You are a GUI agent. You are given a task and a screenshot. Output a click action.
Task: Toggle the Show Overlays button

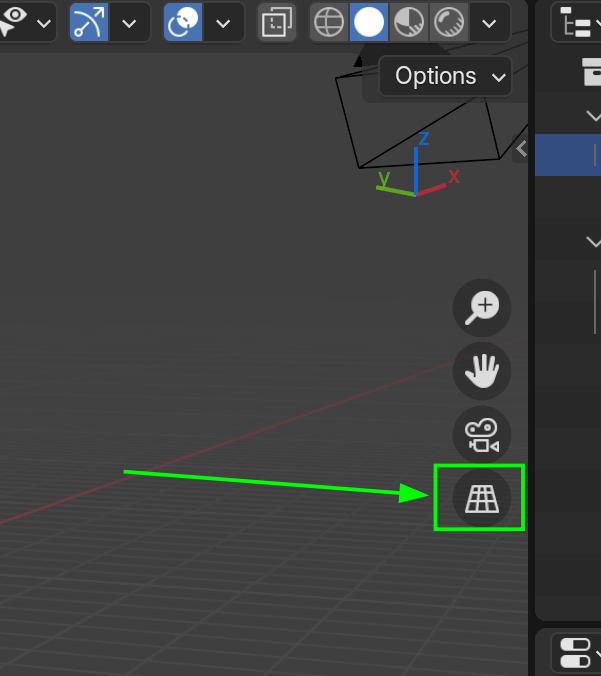183,22
